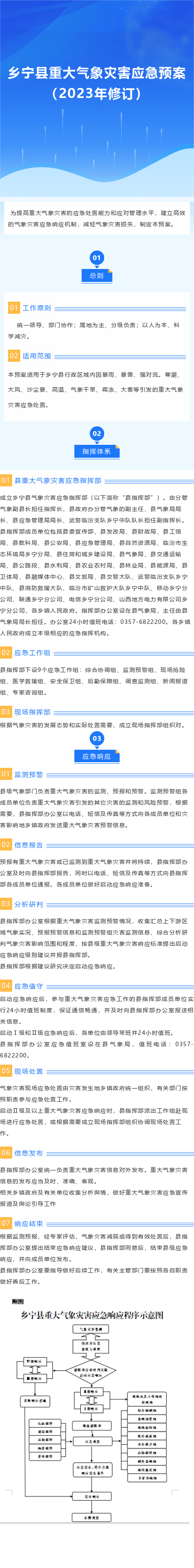The image size is (194, 1568).
Task: Click the round 02 badge above 指挥体系
Action: (96, 434)
